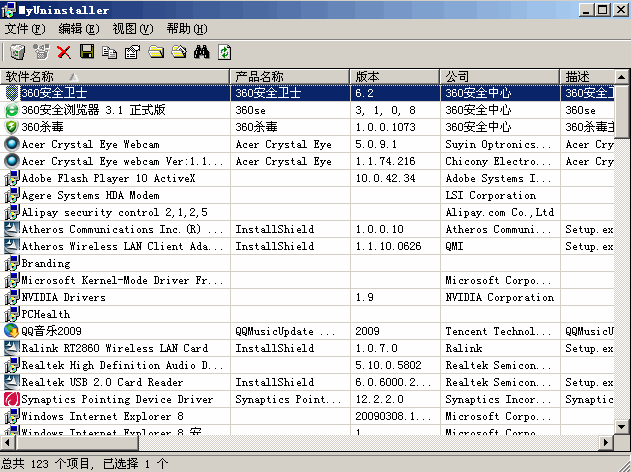Screen dimensions: 631x472
Task: Click the quiet uninstall toolbar icon
Action: tap(41, 52)
